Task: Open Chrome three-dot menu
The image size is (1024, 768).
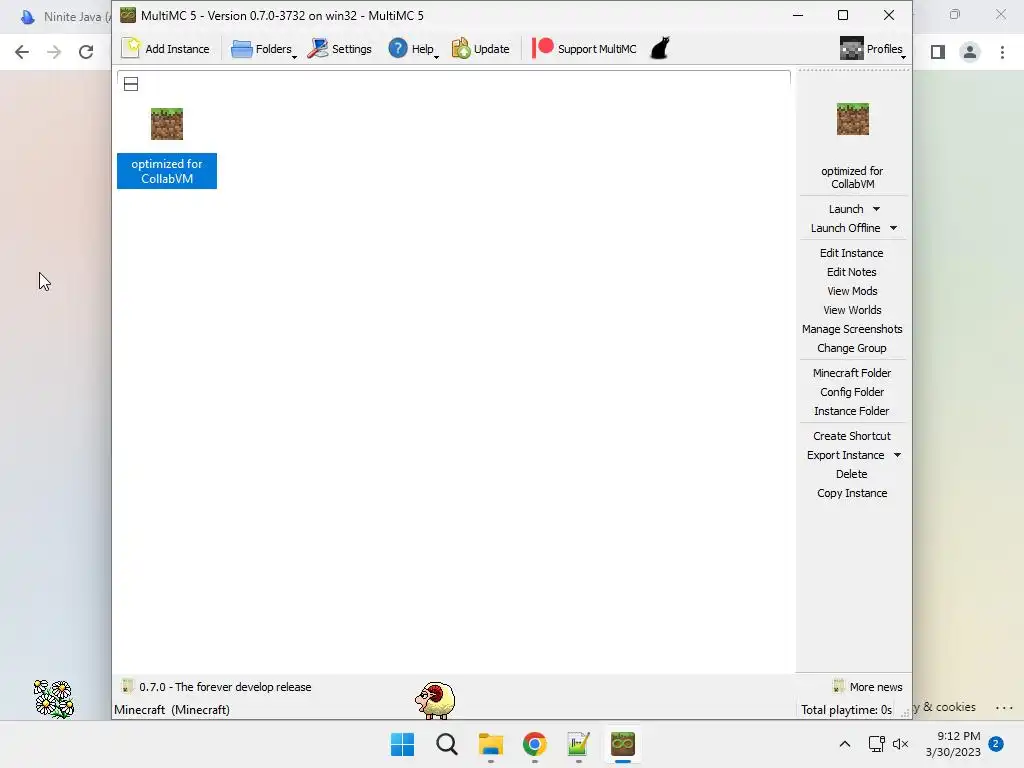Action: [x=1002, y=52]
